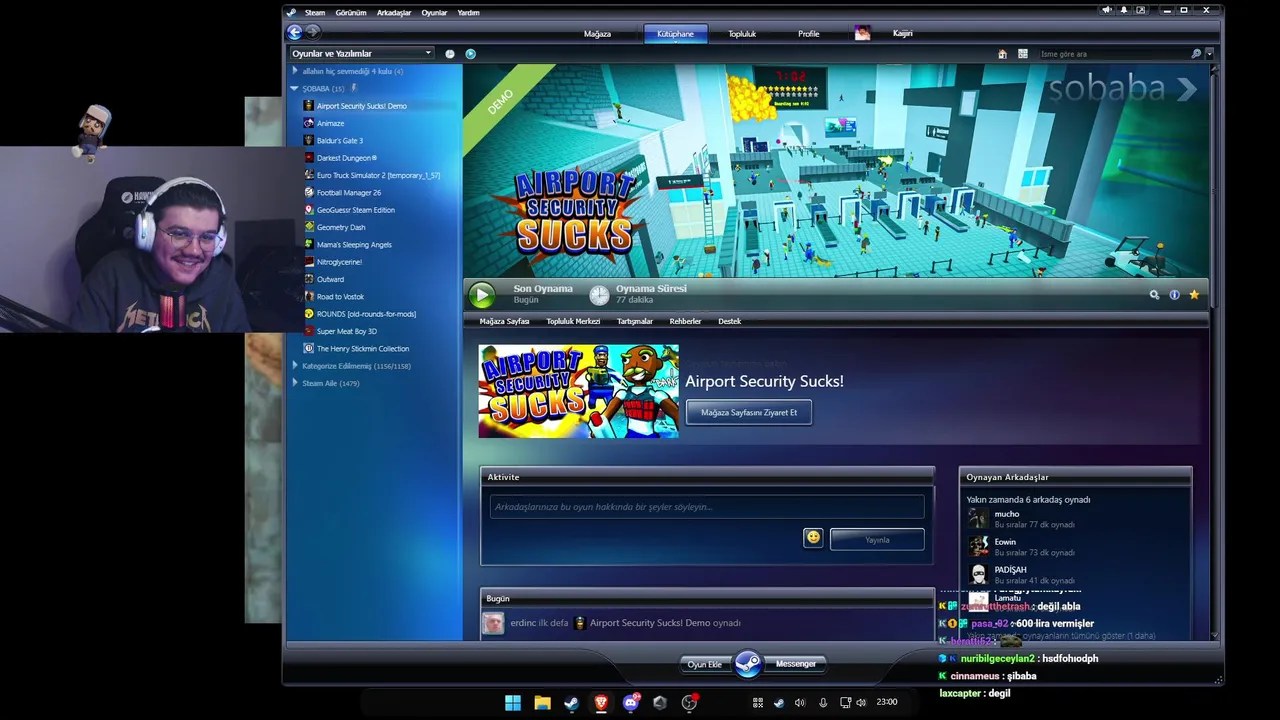Click the 'Oyun Ekle' button
This screenshot has width=1280, height=720.
[x=704, y=664]
